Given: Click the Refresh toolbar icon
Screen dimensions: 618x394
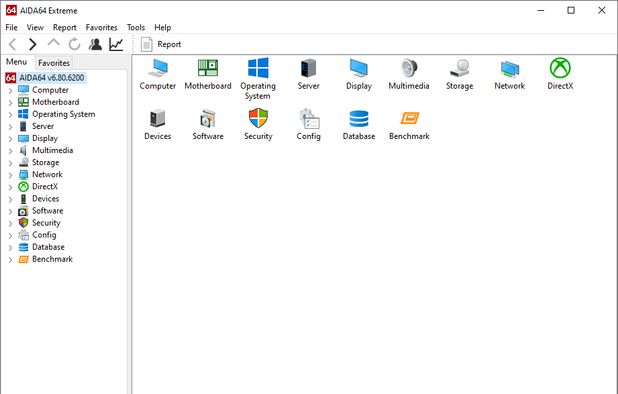Looking at the screenshot, I should pos(74,44).
